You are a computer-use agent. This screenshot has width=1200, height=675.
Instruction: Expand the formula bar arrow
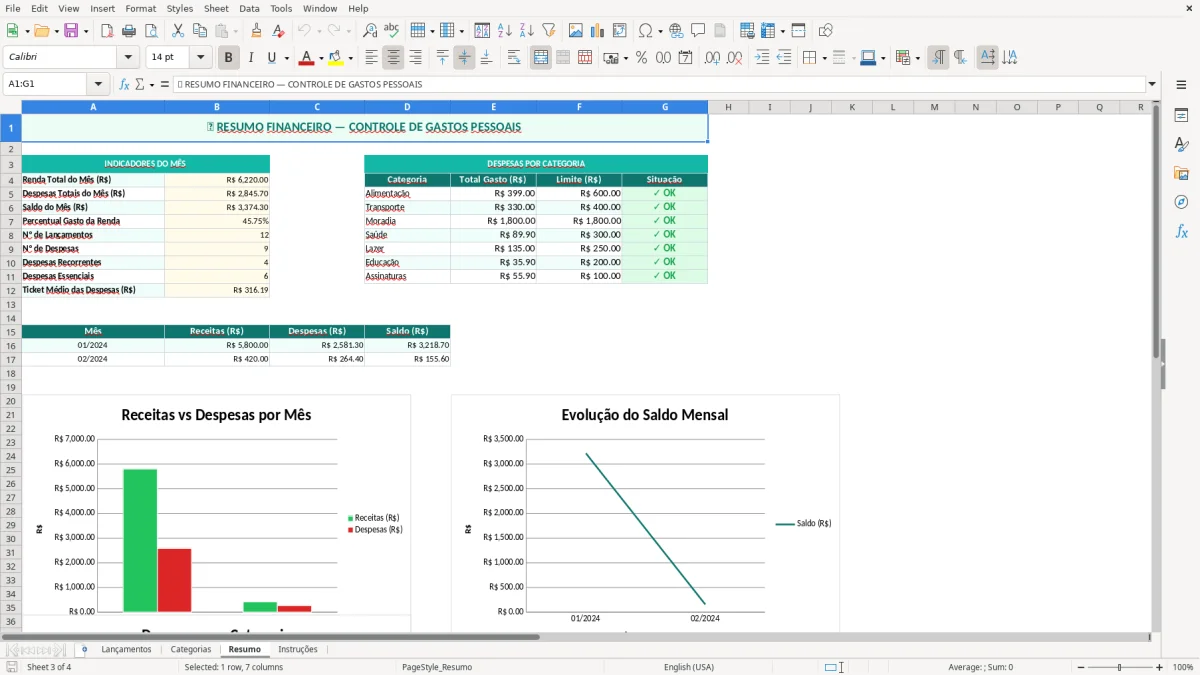[1152, 84]
